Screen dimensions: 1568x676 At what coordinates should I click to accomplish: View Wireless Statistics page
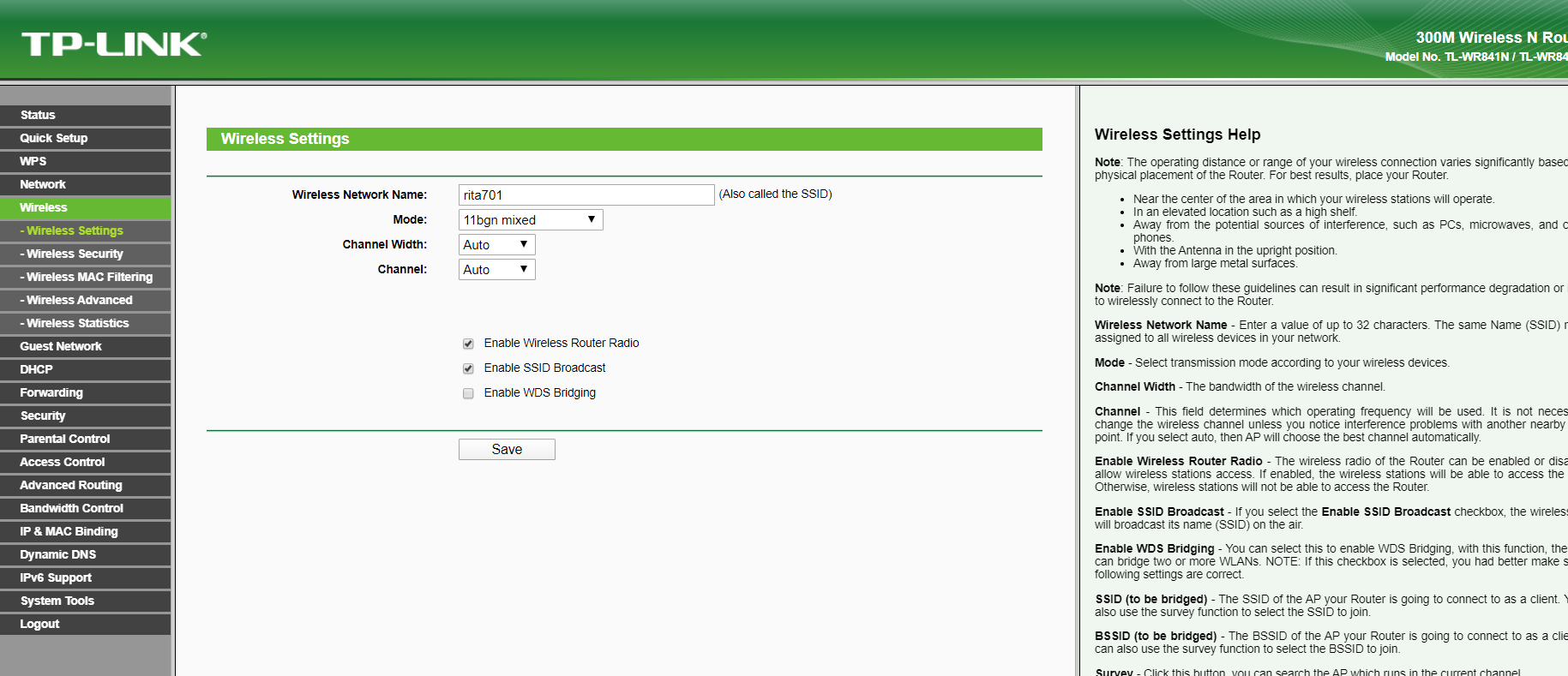(x=86, y=323)
